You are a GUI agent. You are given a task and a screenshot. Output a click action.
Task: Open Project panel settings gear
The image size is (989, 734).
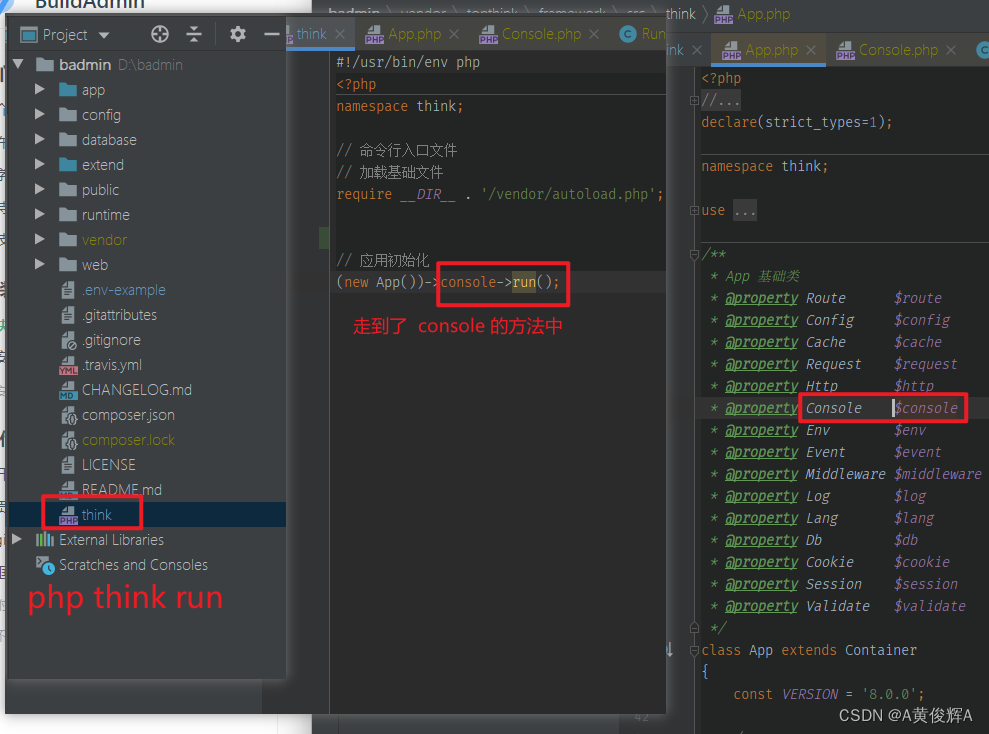[x=237, y=34]
